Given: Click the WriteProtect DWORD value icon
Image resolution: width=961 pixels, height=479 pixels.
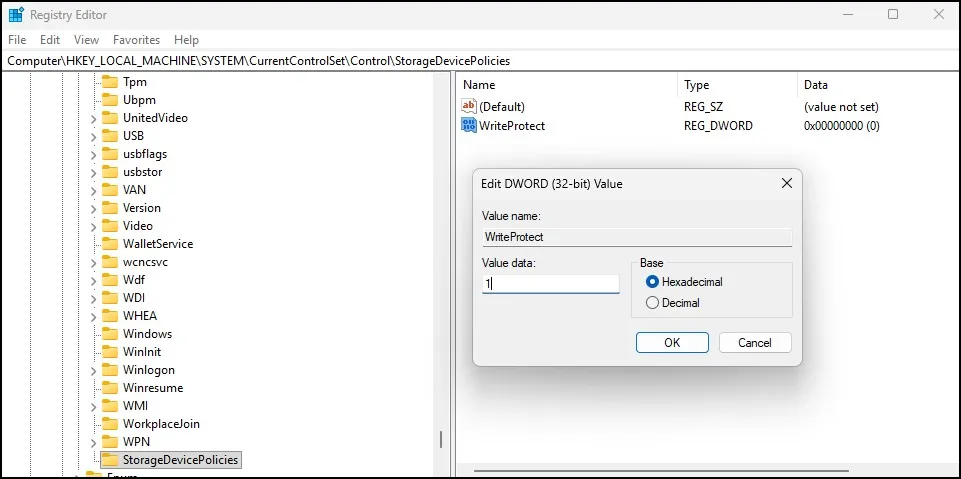Looking at the screenshot, I should [x=469, y=126].
